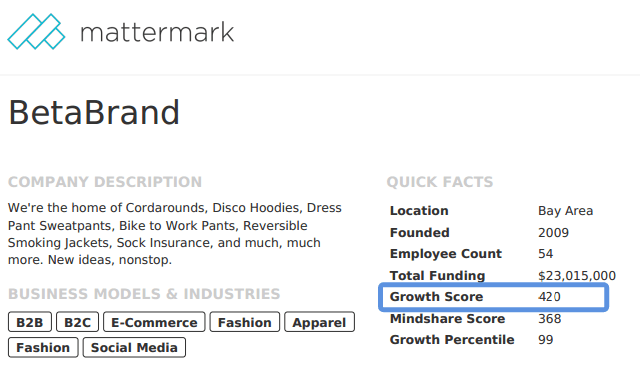Select the Total Funding amount $23,015,000
The width and height of the screenshot is (641, 371).
coord(577,276)
